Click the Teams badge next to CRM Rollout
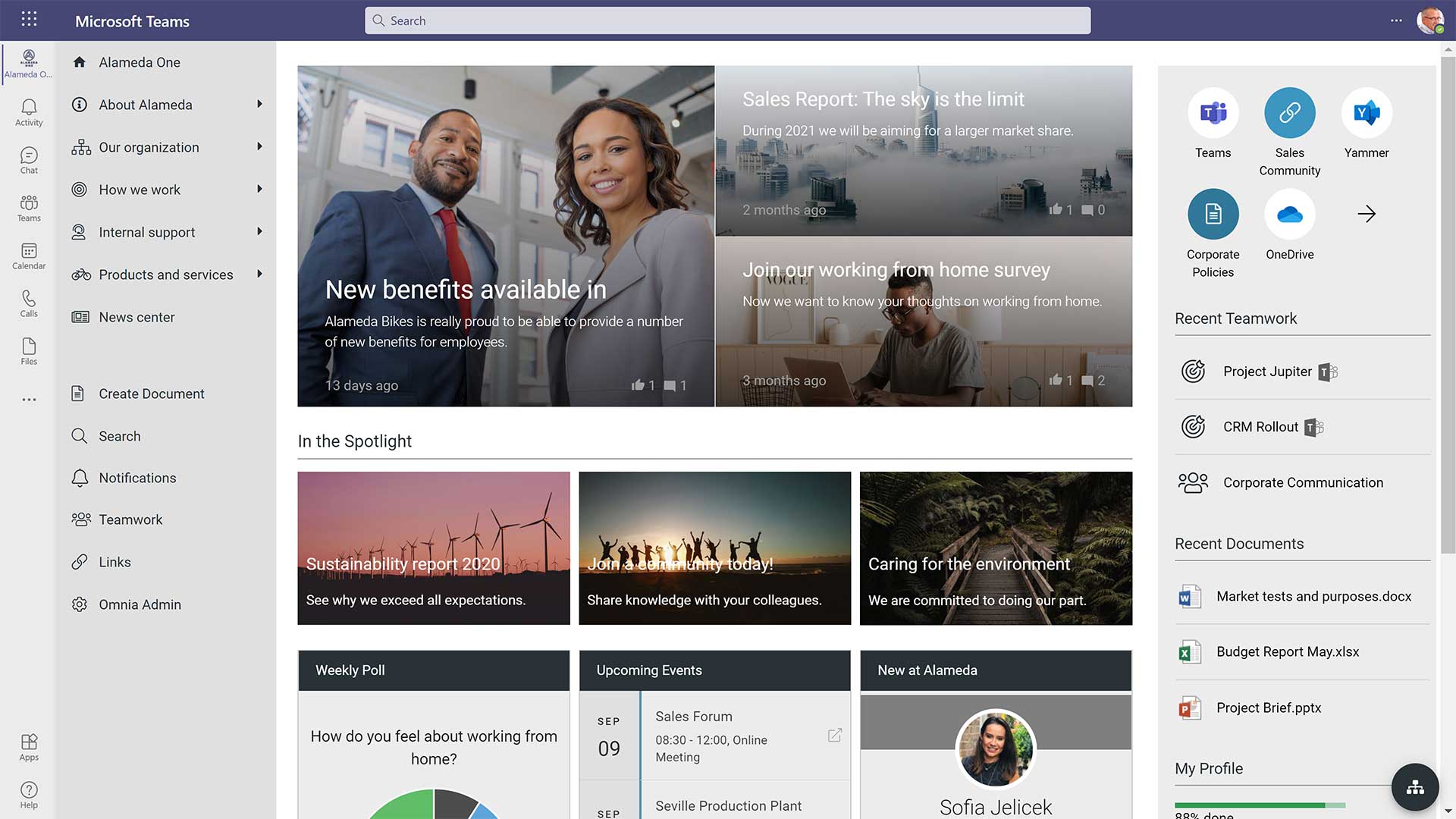This screenshot has height=819, width=1456. click(1314, 427)
